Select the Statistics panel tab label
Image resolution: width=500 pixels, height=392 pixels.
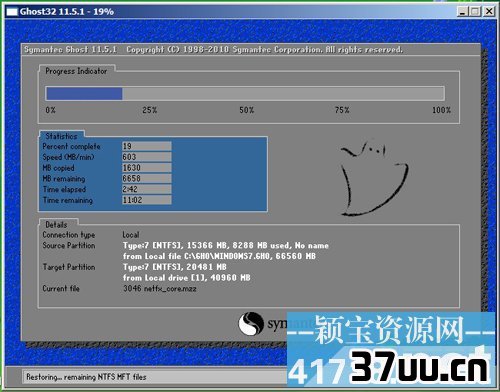[61, 136]
